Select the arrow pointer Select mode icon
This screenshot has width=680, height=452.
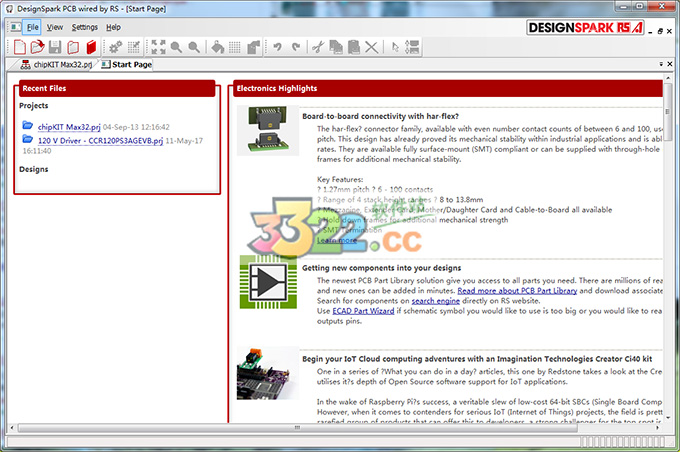point(395,47)
